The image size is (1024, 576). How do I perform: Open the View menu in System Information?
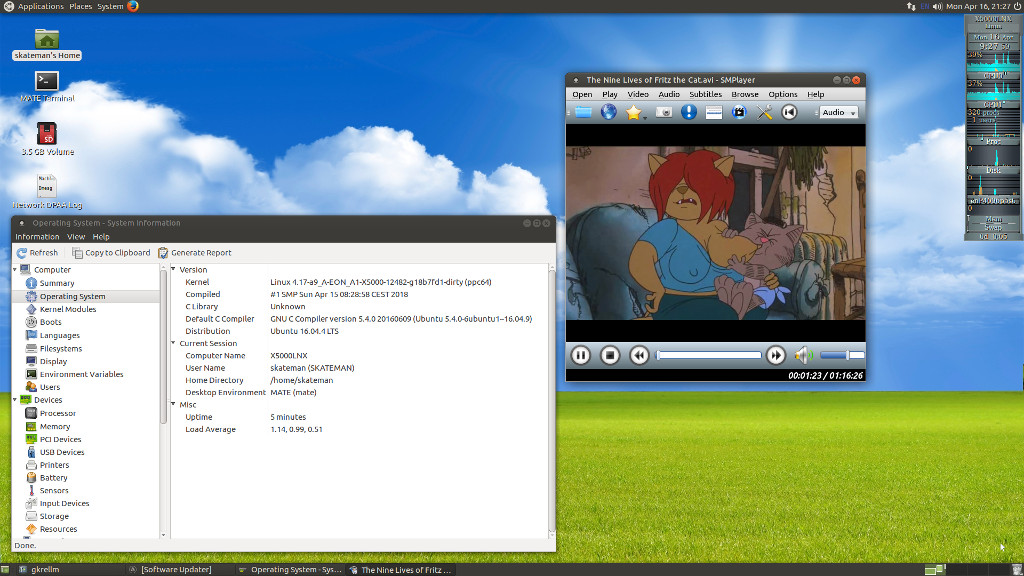click(76, 237)
